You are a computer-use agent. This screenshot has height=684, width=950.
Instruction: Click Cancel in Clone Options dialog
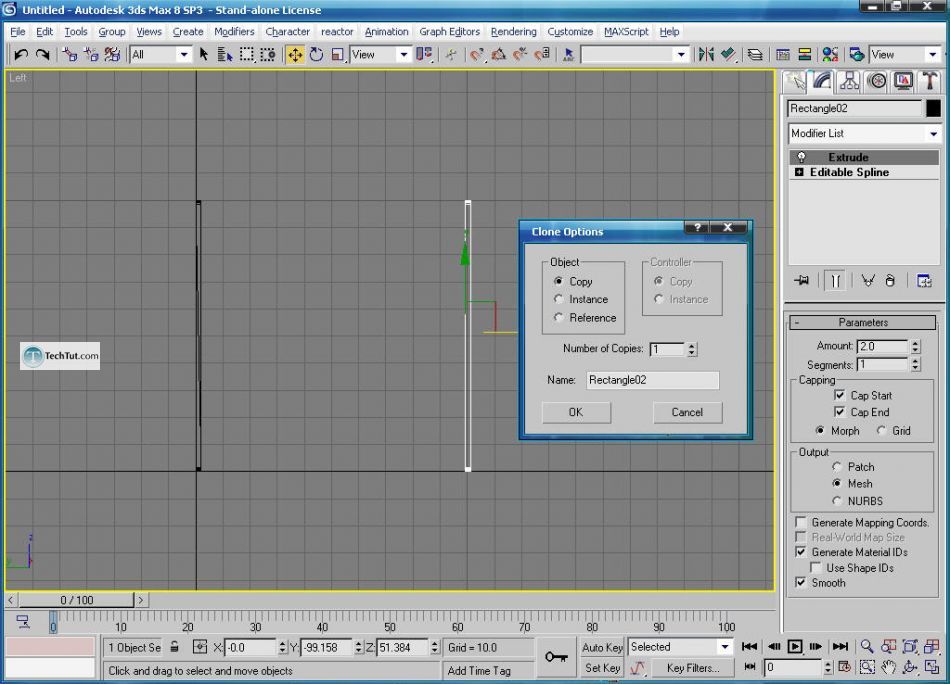click(x=687, y=412)
